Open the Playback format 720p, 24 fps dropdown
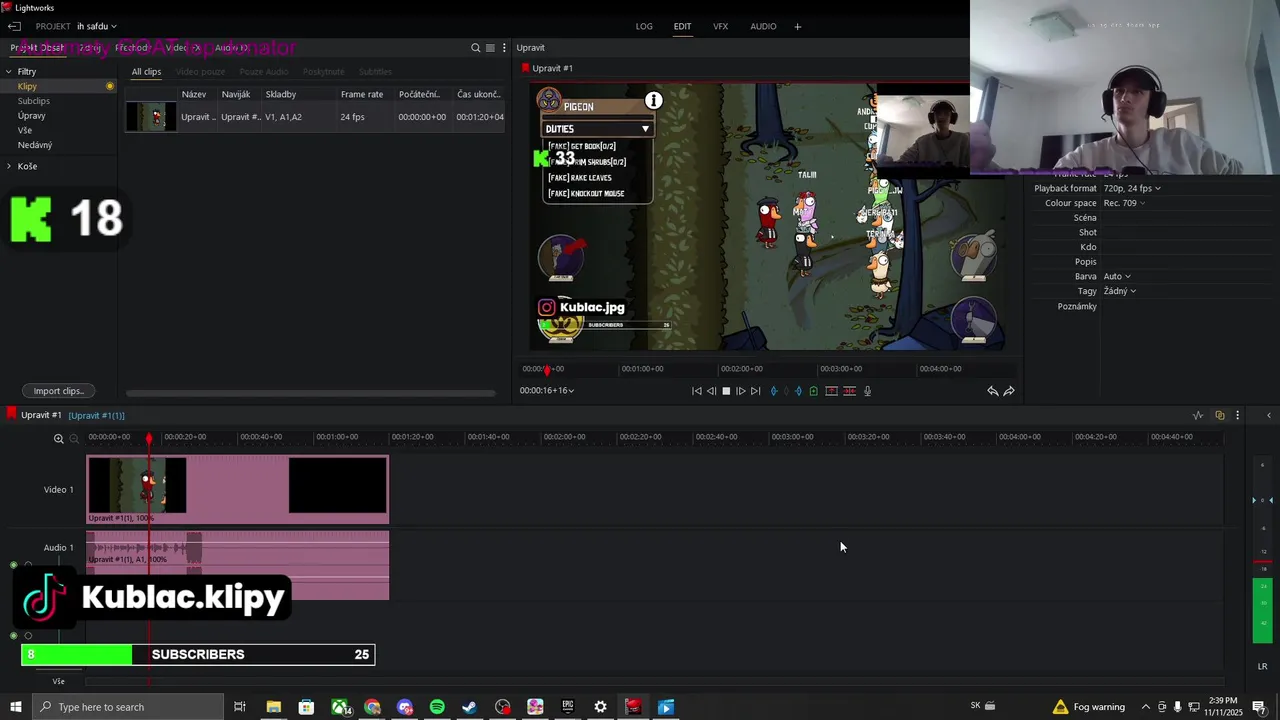Image resolution: width=1280 pixels, height=720 pixels. pos(1132,188)
